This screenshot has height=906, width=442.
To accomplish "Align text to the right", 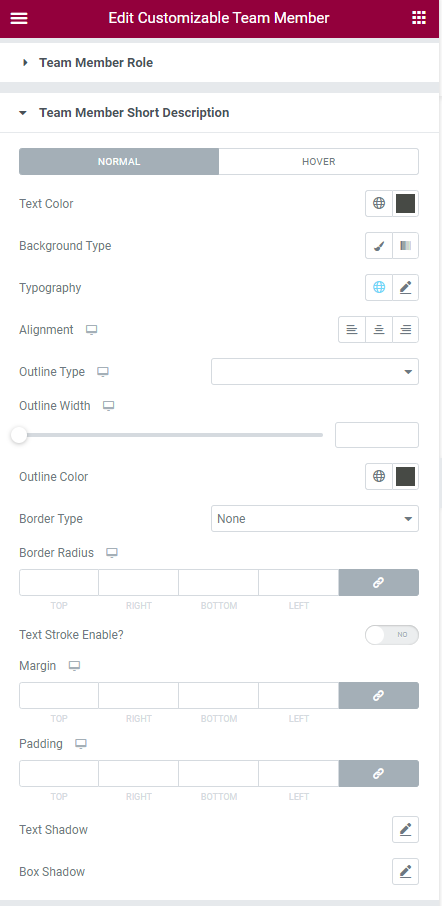I will coord(406,330).
